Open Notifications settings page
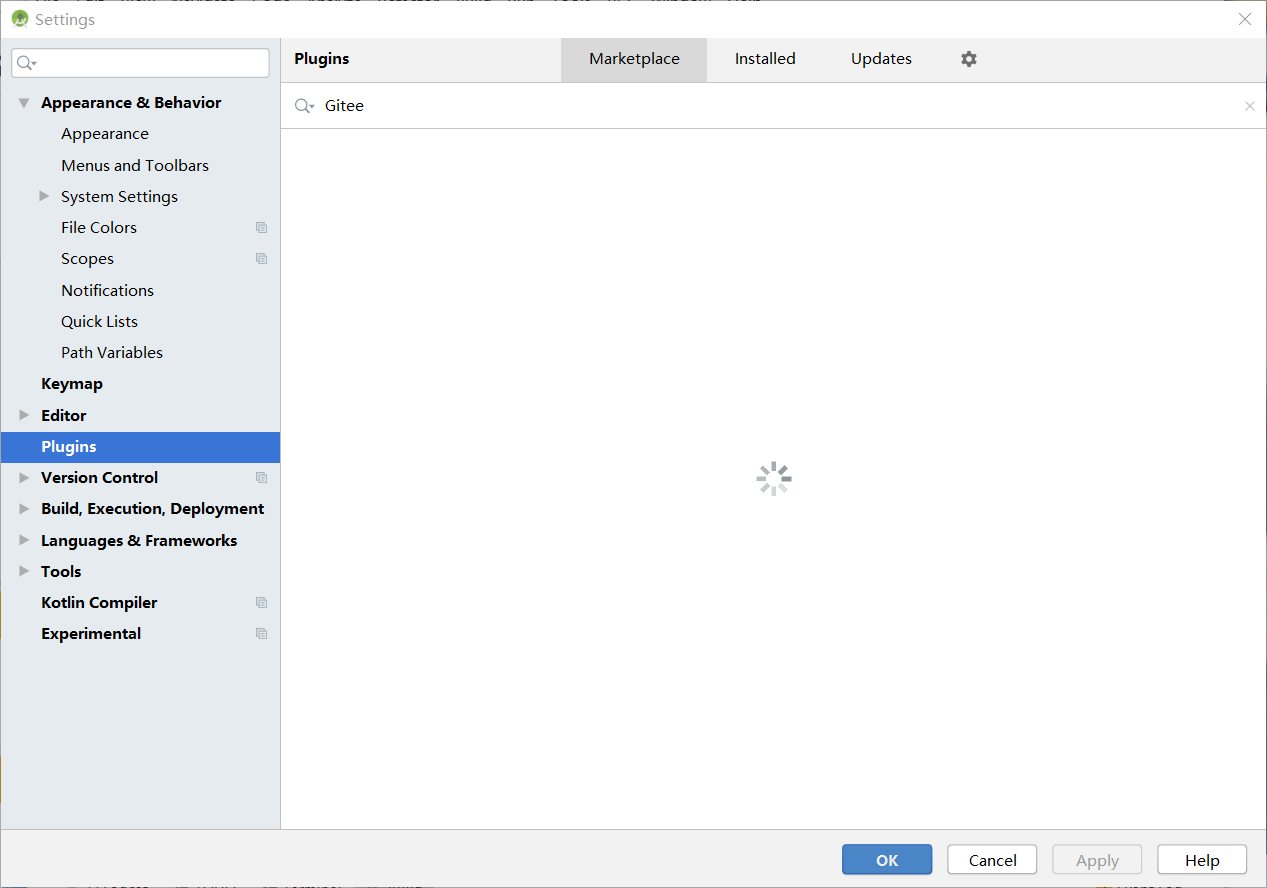1267x888 pixels. 107,290
